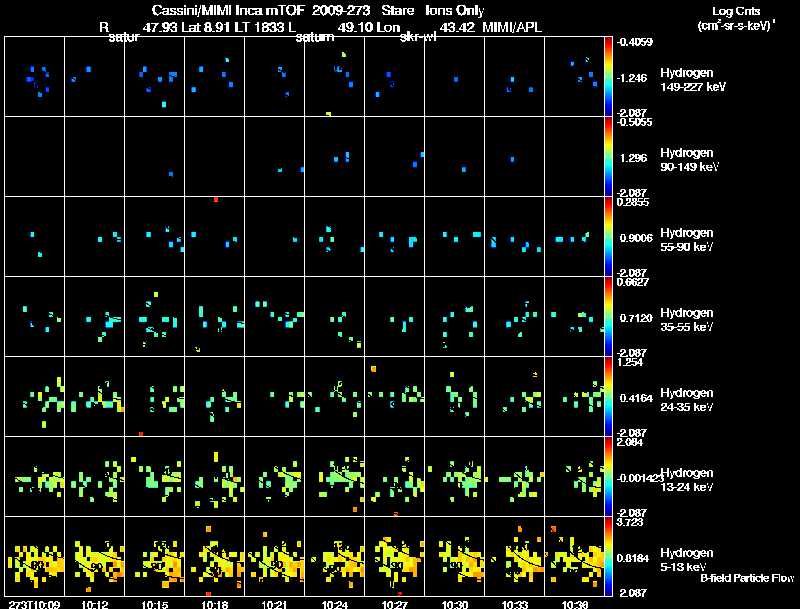Click the 10:12 time axis label
This screenshot has width=800, height=609.
(x=94, y=604)
